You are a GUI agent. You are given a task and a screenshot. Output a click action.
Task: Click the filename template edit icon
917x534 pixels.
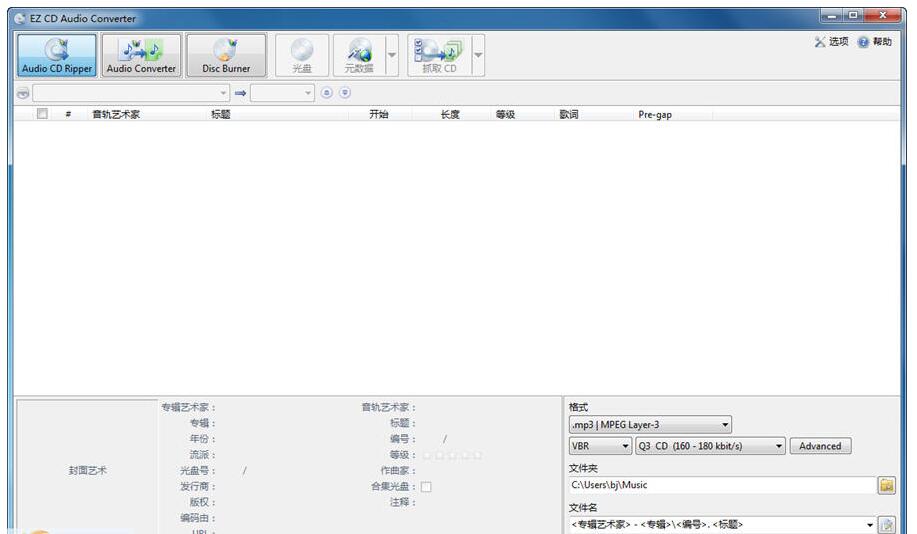click(x=886, y=525)
